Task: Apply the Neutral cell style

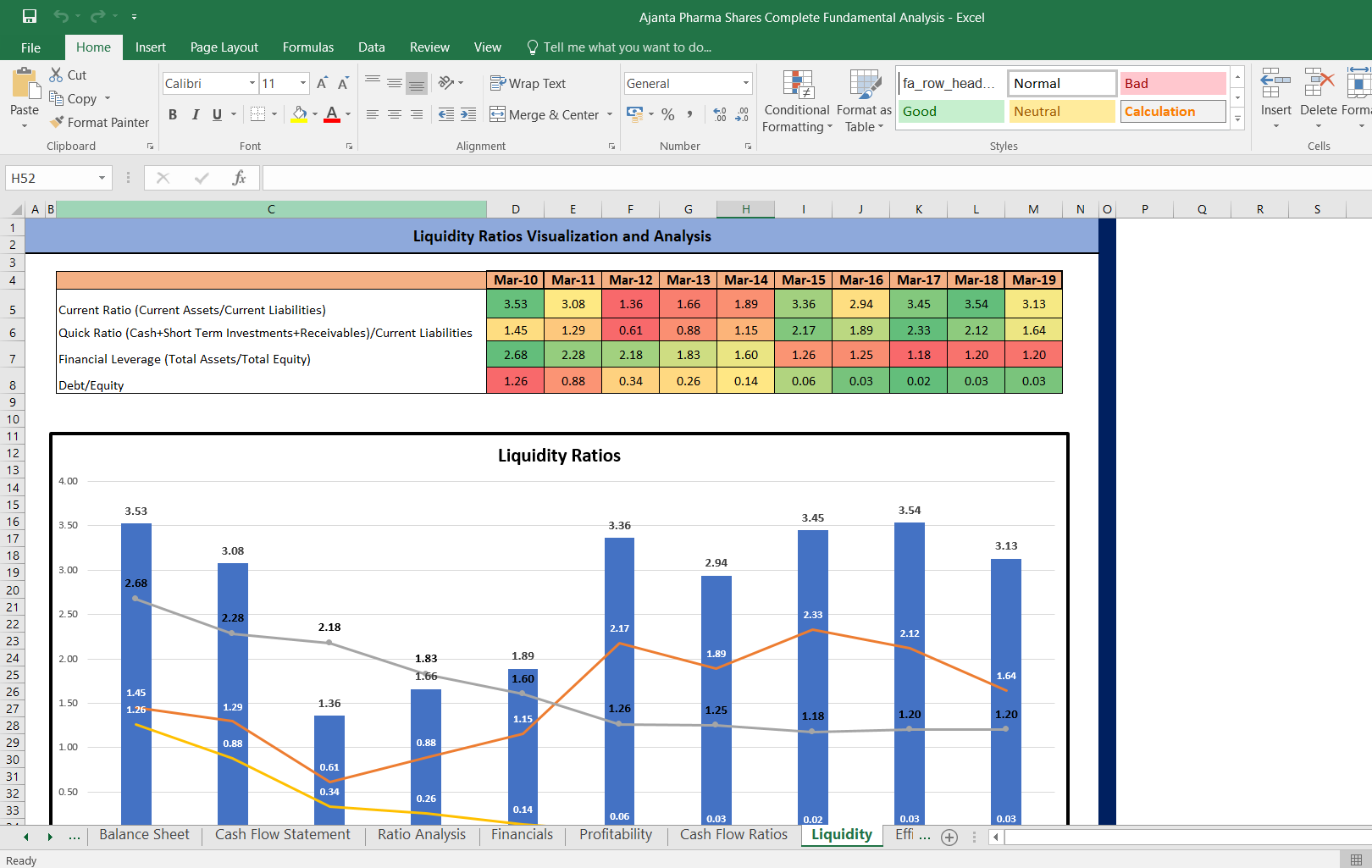Action: [x=1062, y=111]
